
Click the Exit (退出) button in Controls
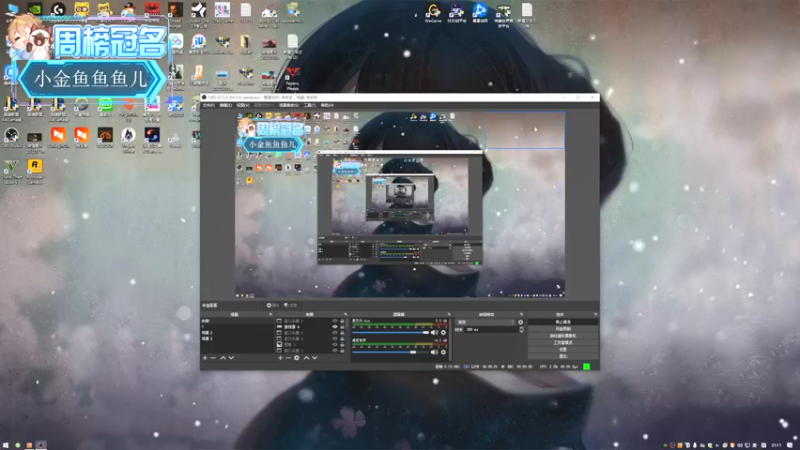click(563, 356)
